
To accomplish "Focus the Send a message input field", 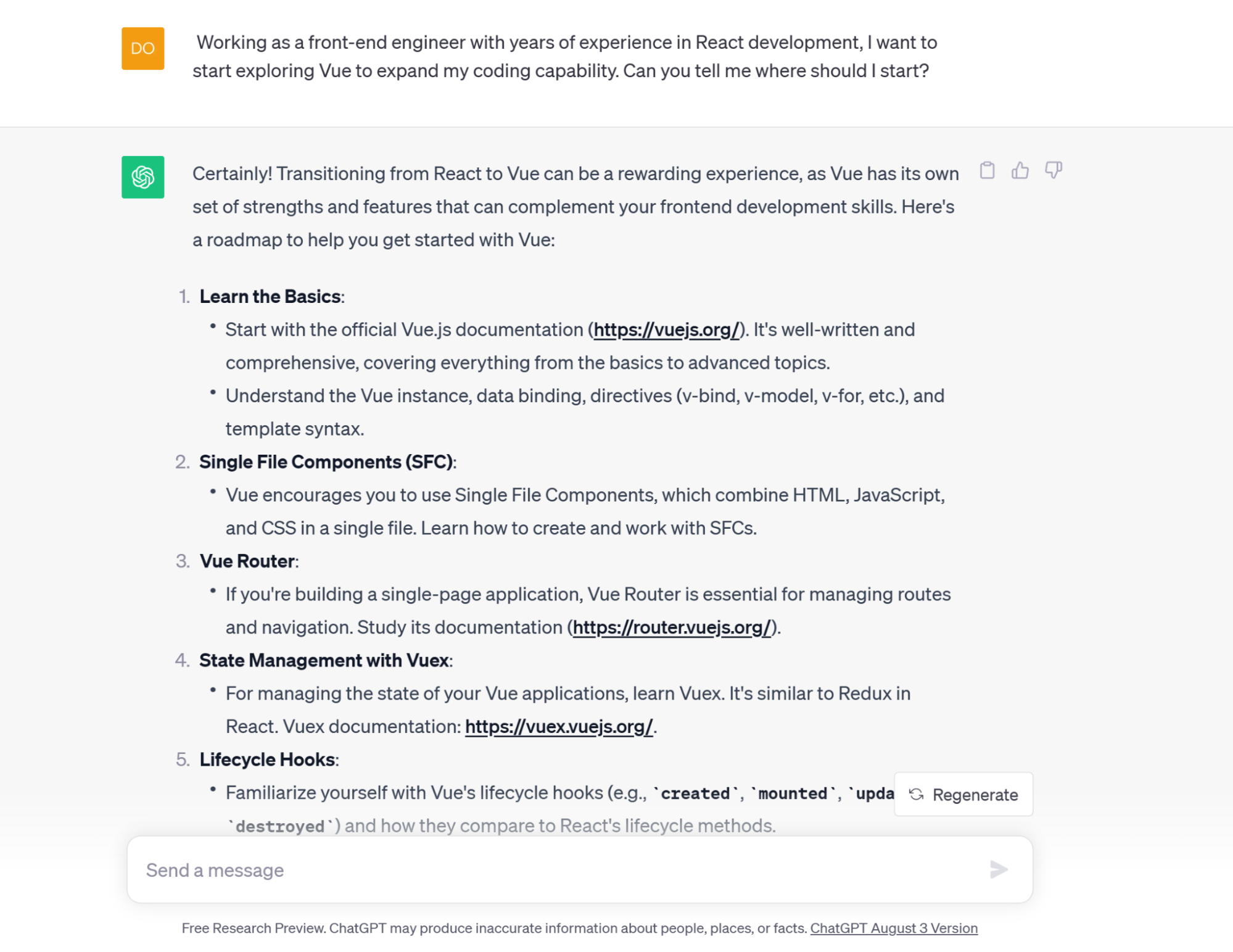I will (x=580, y=869).
